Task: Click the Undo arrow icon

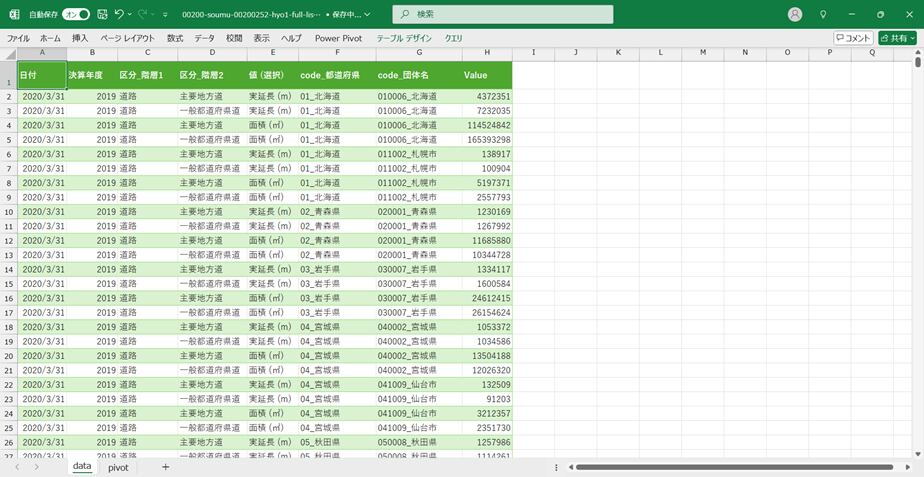Action: tap(119, 14)
